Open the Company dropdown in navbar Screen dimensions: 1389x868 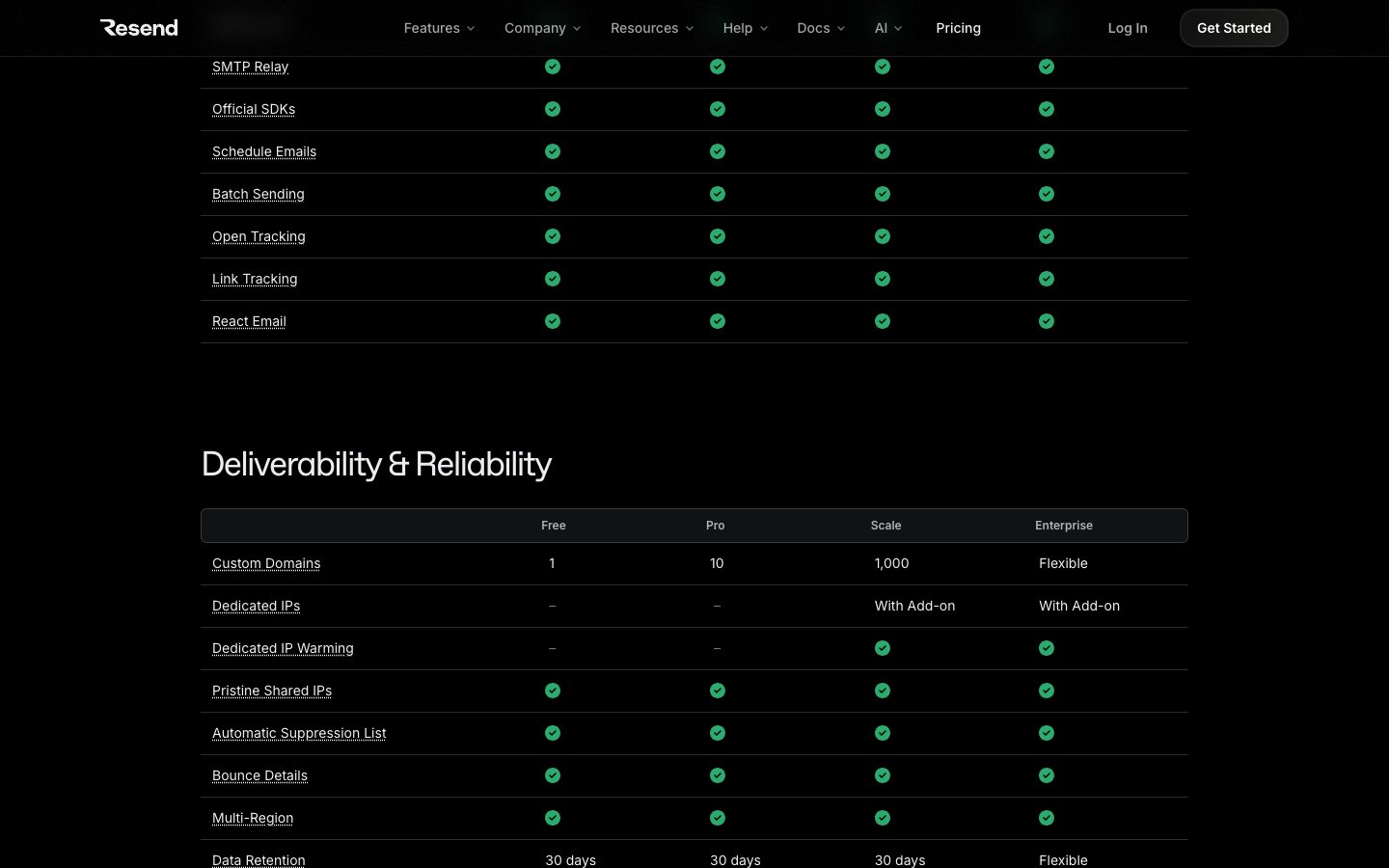[542, 28]
